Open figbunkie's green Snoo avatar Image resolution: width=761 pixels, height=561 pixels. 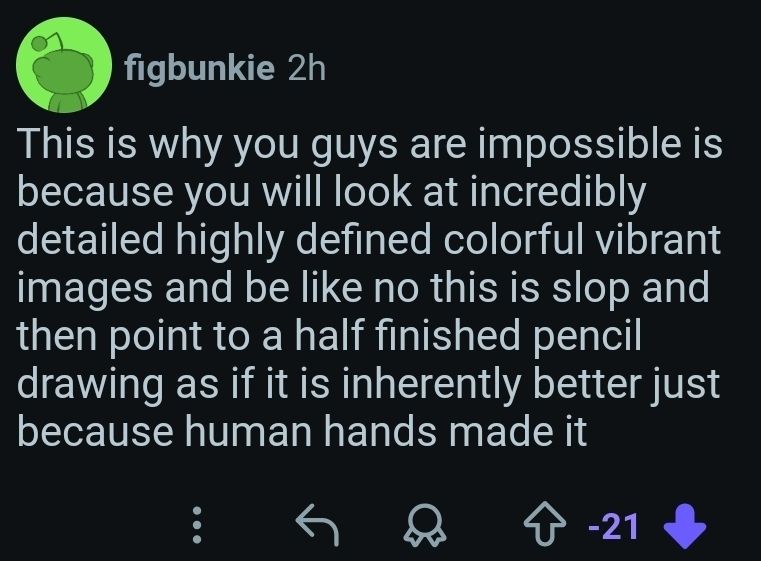pyautogui.click(x=62, y=65)
